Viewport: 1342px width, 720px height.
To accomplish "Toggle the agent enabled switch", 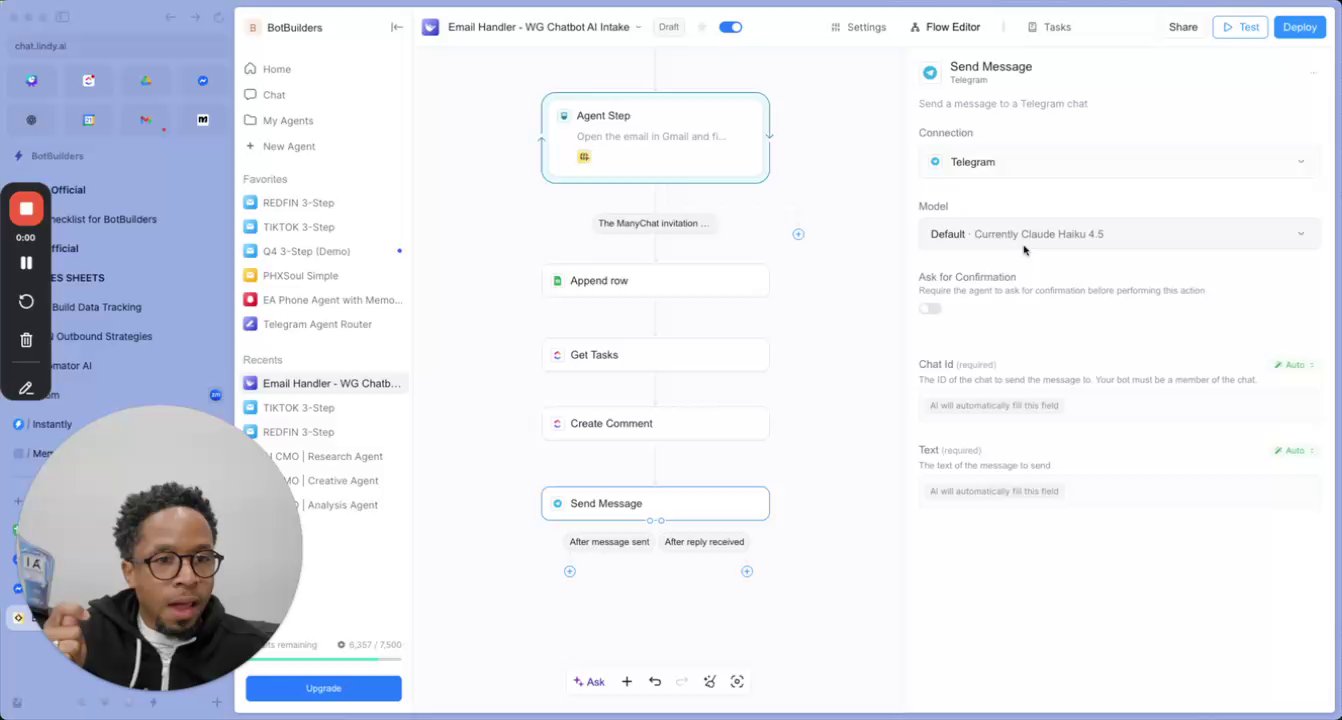I will [x=731, y=27].
